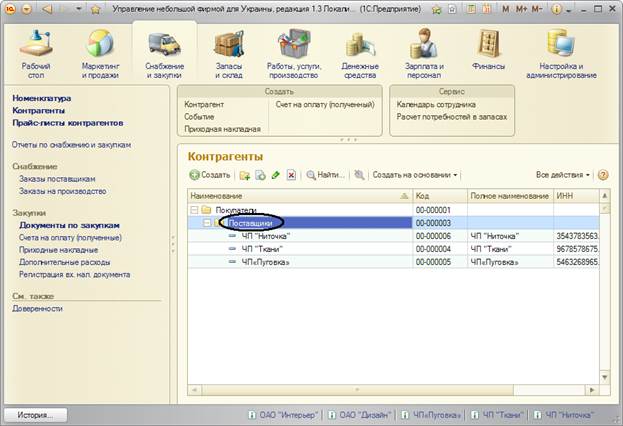Click the 1C main menu logo icon

click(10, 9)
